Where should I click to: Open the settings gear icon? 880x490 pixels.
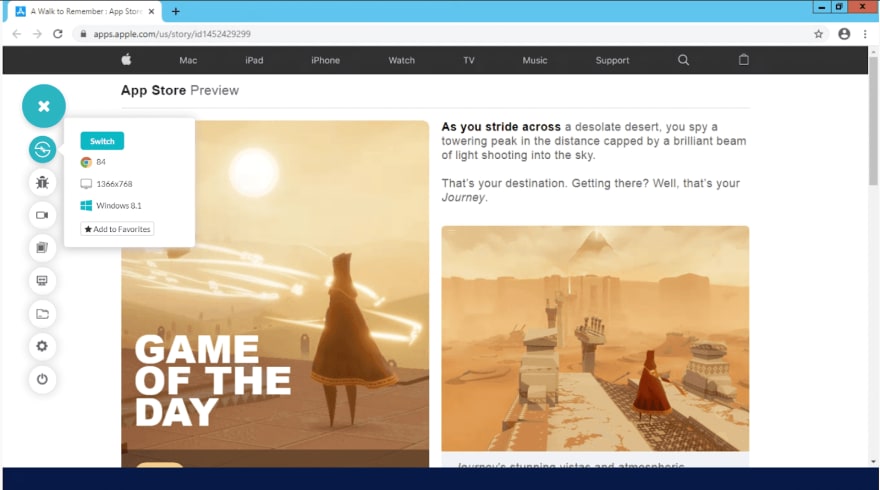(x=43, y=346)
